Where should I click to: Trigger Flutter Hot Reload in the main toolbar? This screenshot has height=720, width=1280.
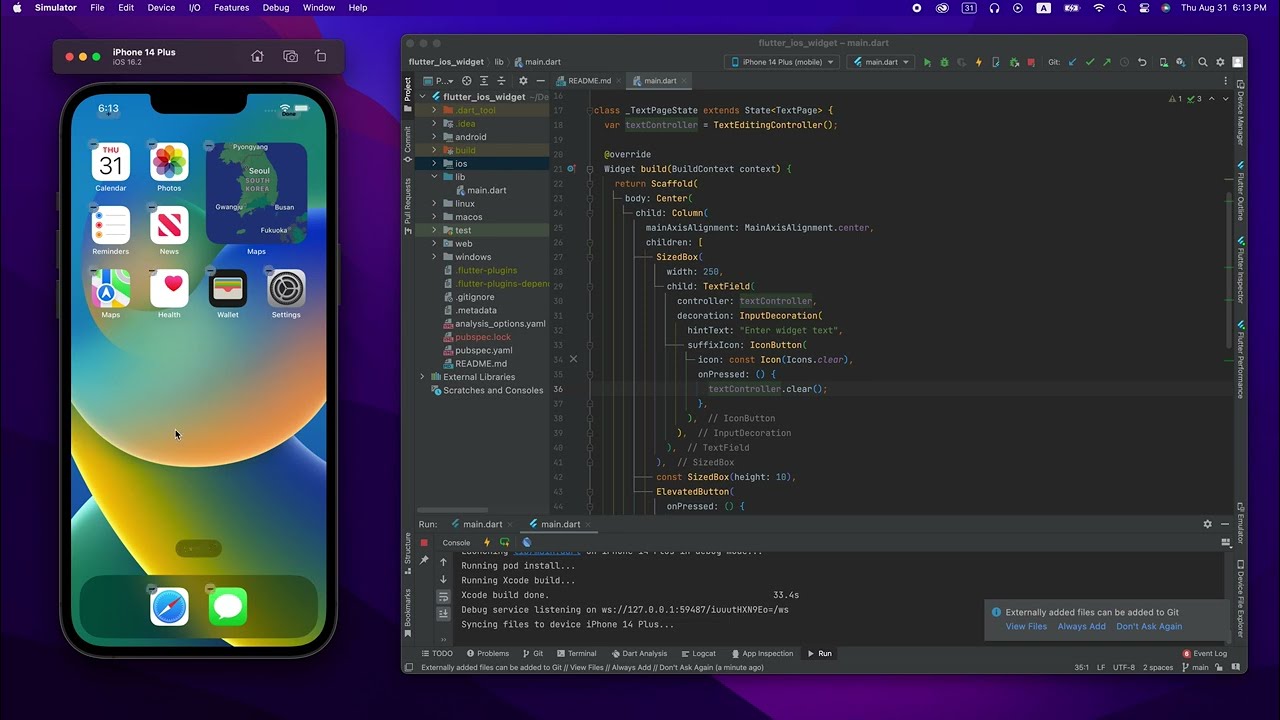978,62
